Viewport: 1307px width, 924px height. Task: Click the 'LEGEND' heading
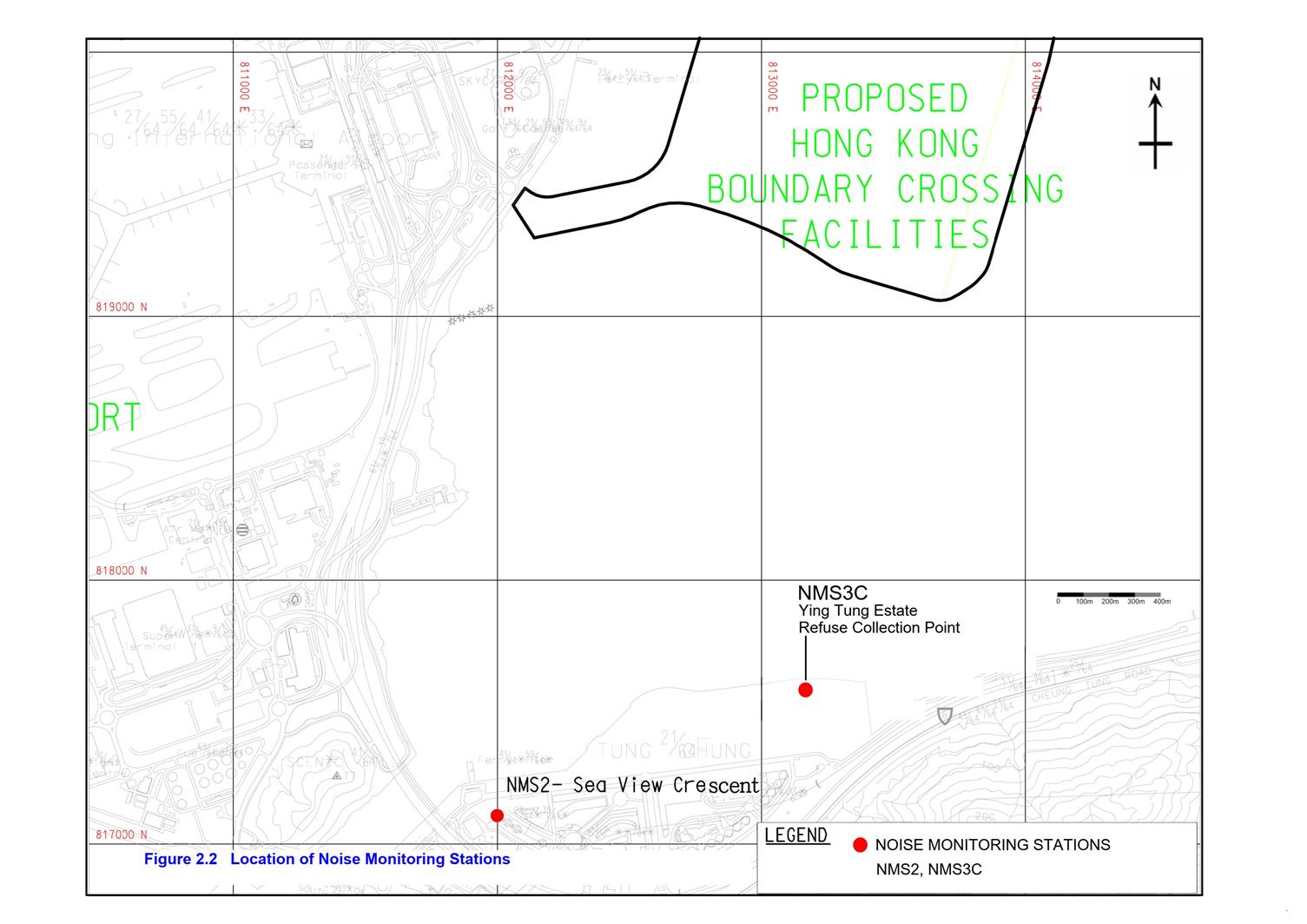pos(796,835)
